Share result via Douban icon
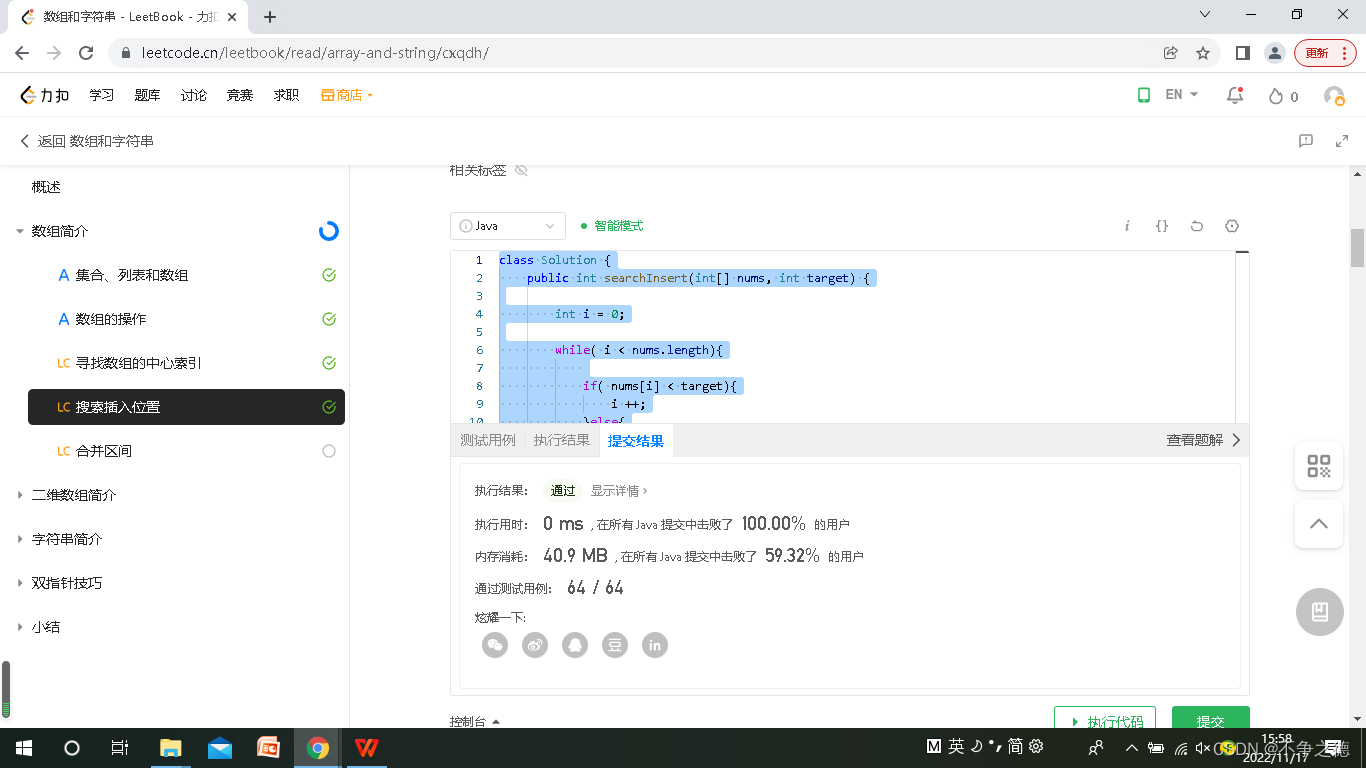Screen dimensions: 1366x768 (615, 645)
